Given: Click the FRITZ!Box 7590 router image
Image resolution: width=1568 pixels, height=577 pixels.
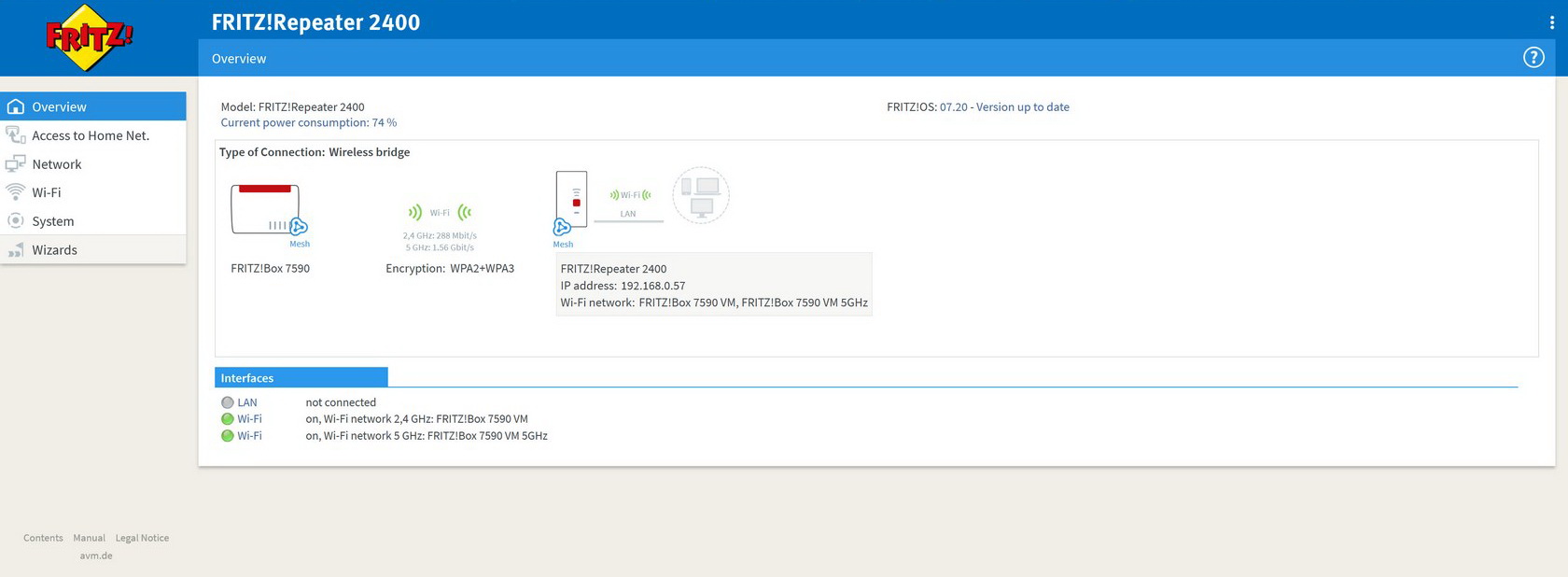Looking at the screenshot, I should pos(265,208).
